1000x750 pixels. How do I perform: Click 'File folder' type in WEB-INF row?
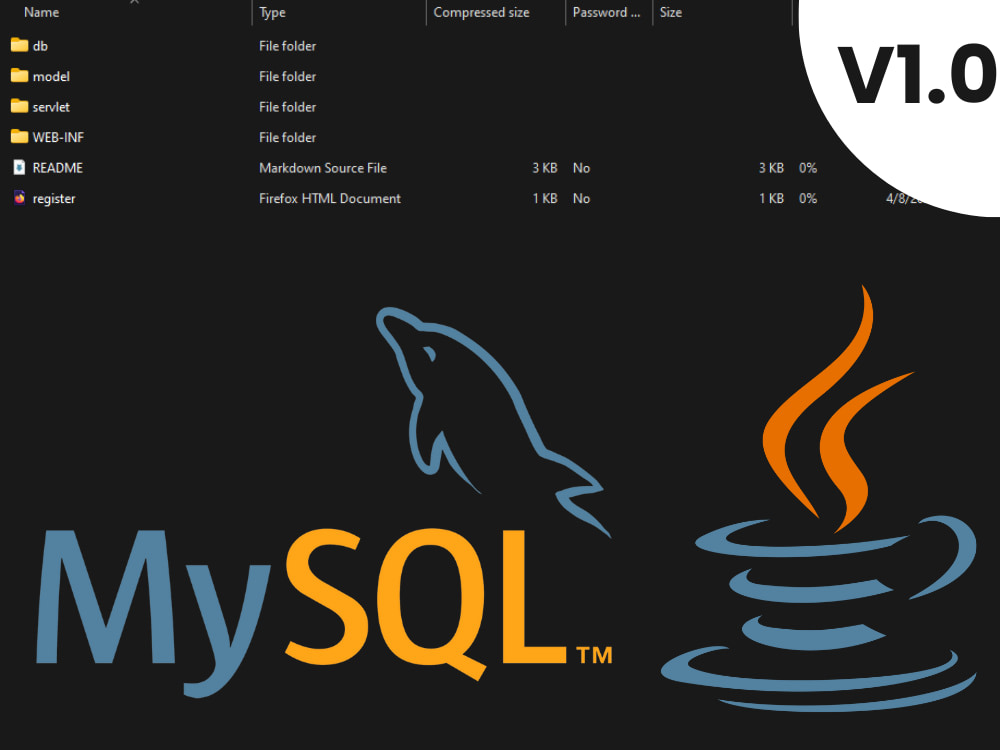[288, 138]
